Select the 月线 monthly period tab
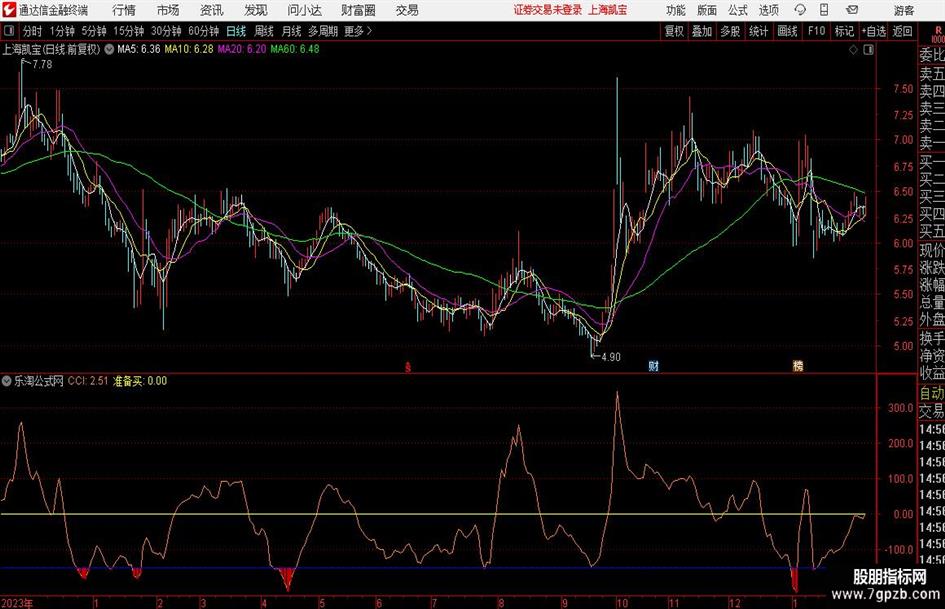Image resolution: width=945 pixels, height=609 pixels. click(x=292, y=31)
